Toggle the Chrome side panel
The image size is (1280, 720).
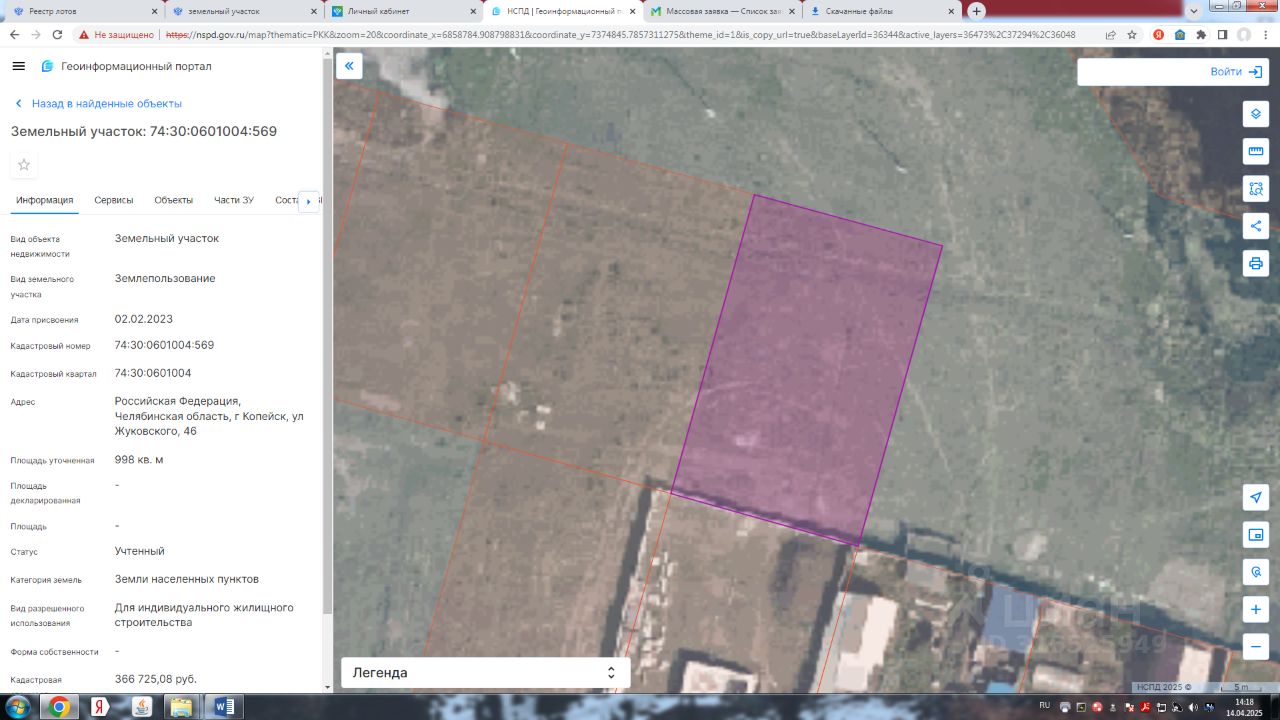(x=1222, y=34)
